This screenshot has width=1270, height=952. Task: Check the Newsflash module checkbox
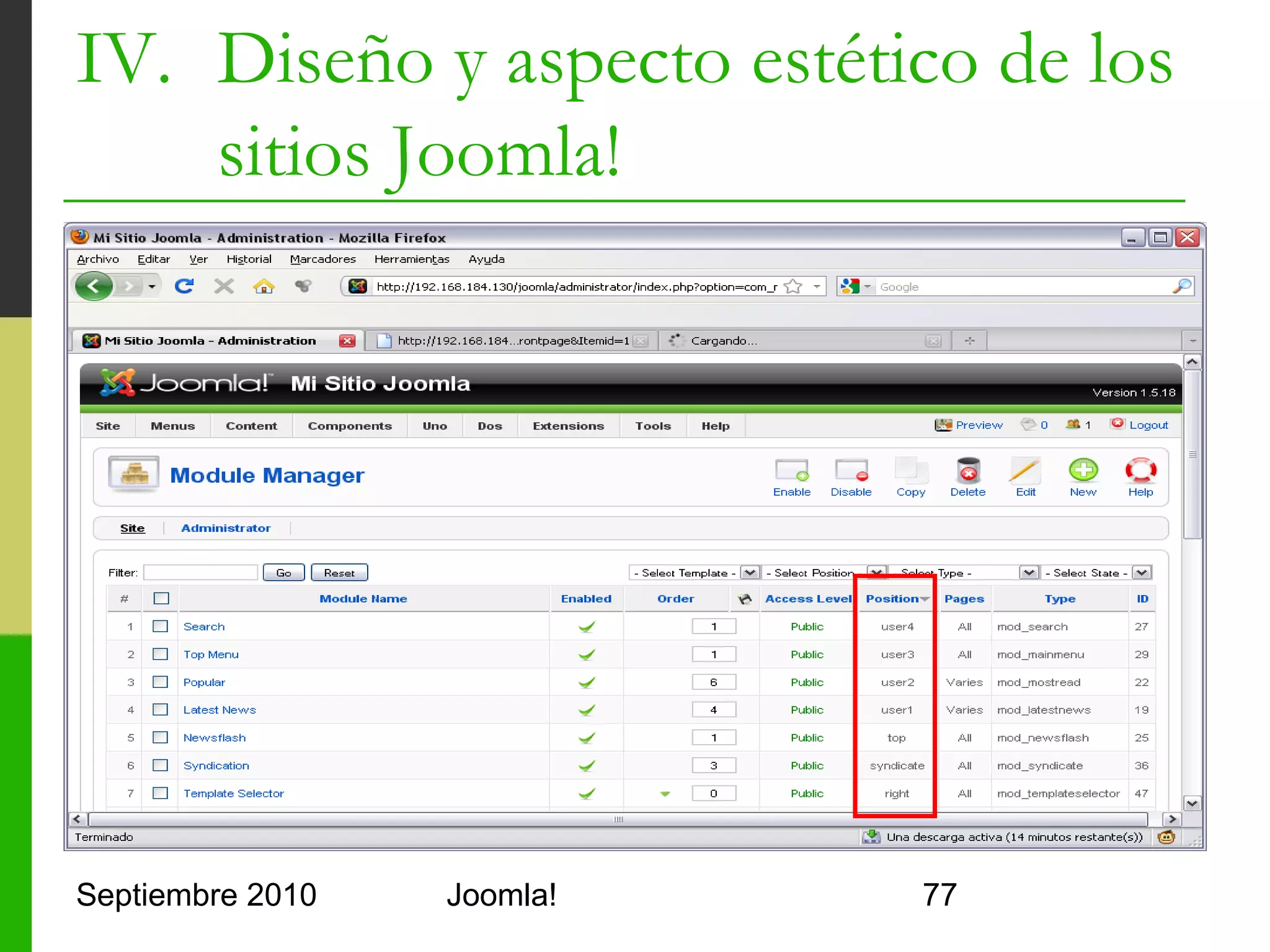[x=160, y=738]
